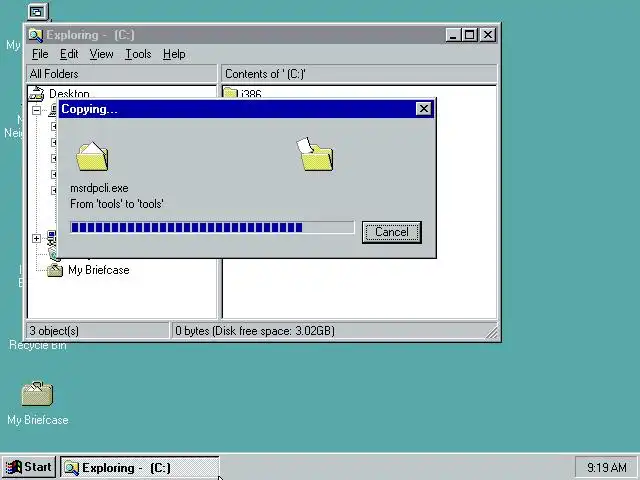Click the Exploring - (C:) taskbar button
The width and height of the screenshot is (640, 480).
pyautogui.click(x=140, y=467)
